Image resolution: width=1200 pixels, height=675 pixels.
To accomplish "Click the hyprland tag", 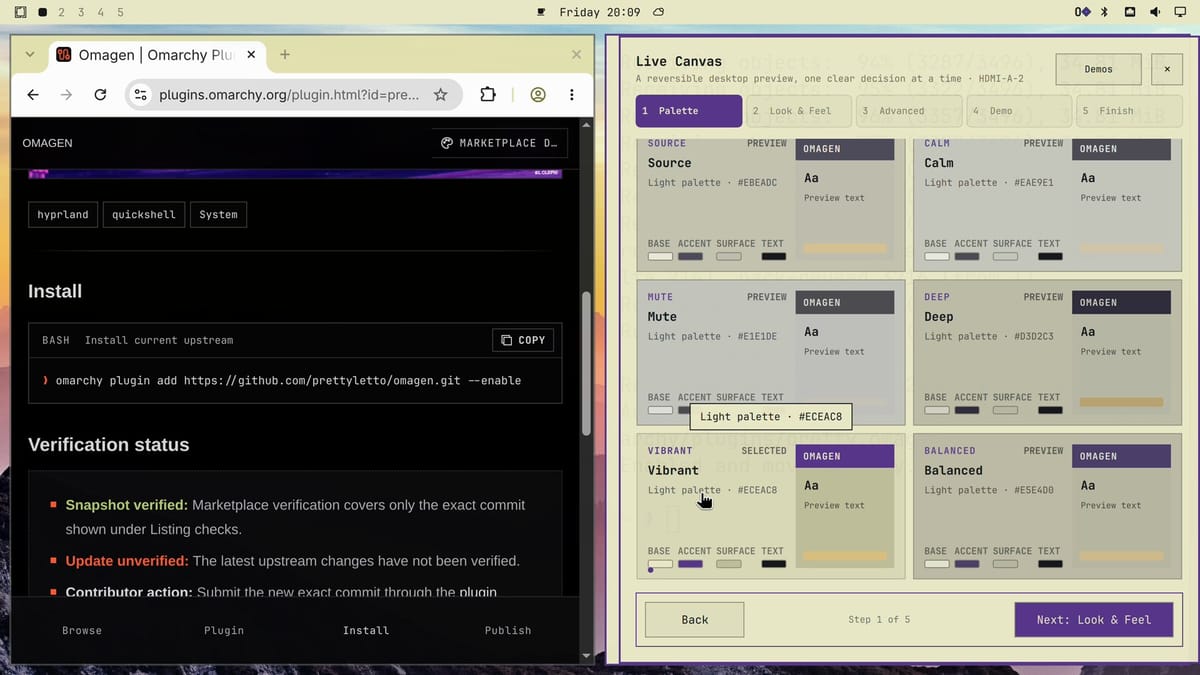I will click(x=63, y=214).
